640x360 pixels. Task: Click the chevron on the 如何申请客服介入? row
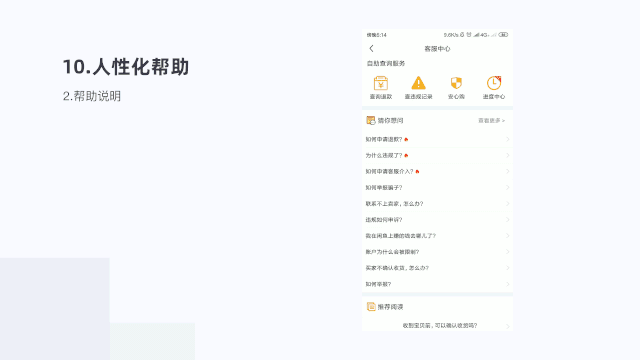click(x=508, y=171)
